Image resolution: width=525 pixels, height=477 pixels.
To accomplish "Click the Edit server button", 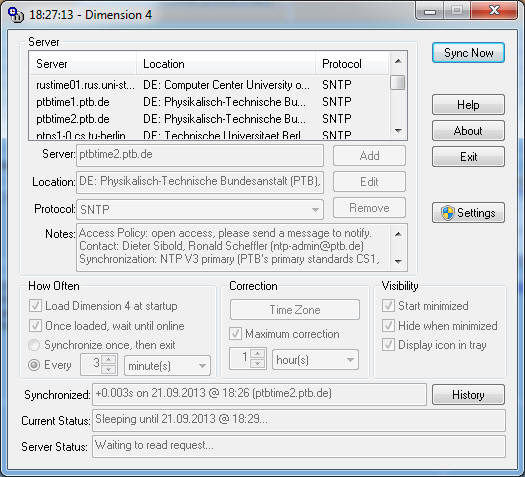I will pos(369,182).
